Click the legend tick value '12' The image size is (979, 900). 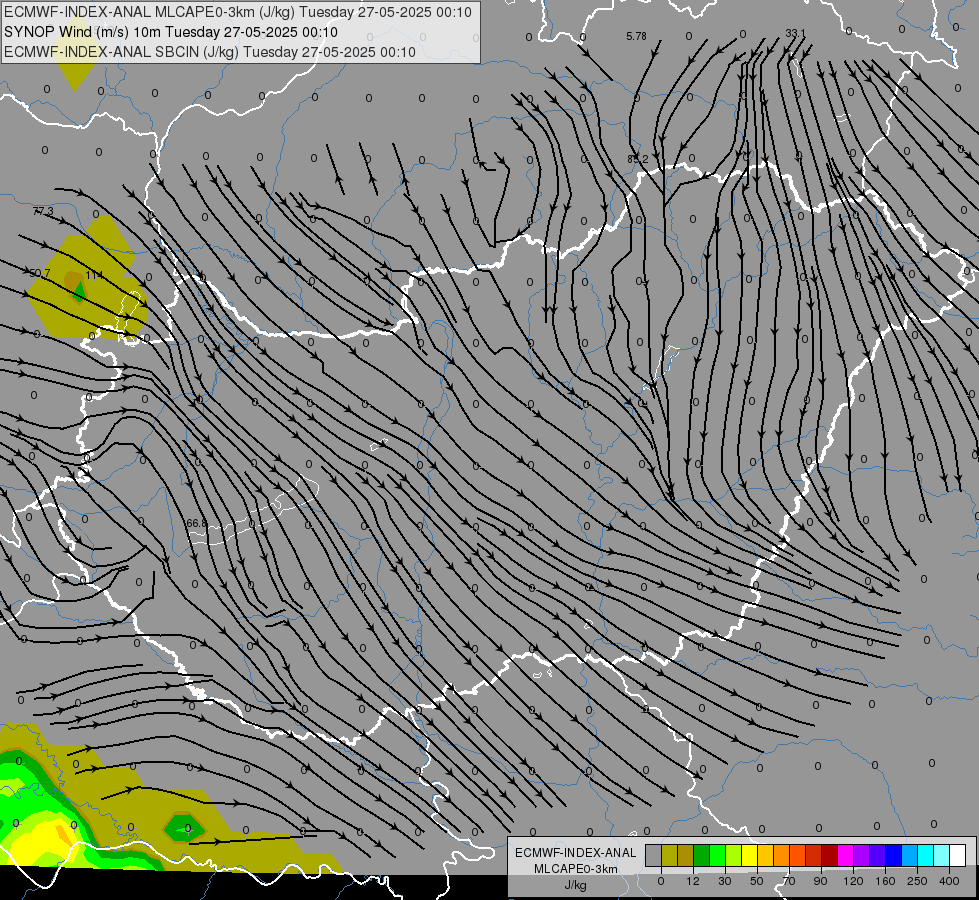[692, 881]
